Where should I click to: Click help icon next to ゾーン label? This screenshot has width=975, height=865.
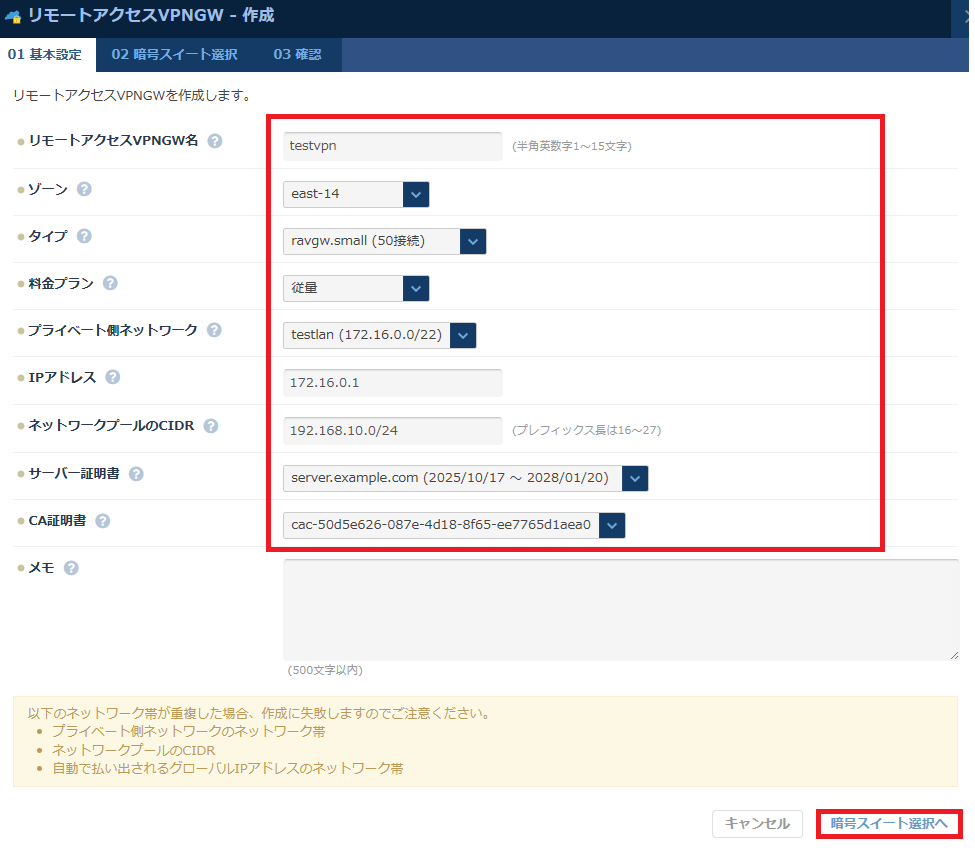[x=85, y=188]
